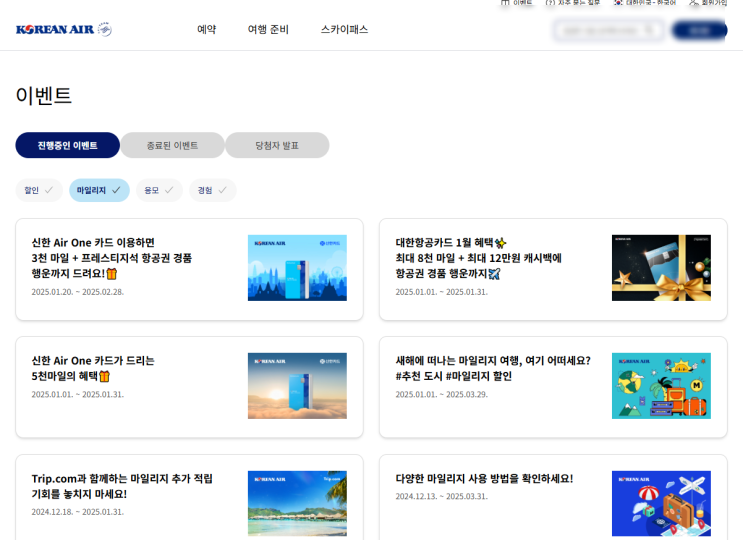The image size is (743, 540).
Task: Open the 대한항공카드 1월 혜택 event
Action: click(553, 269)
